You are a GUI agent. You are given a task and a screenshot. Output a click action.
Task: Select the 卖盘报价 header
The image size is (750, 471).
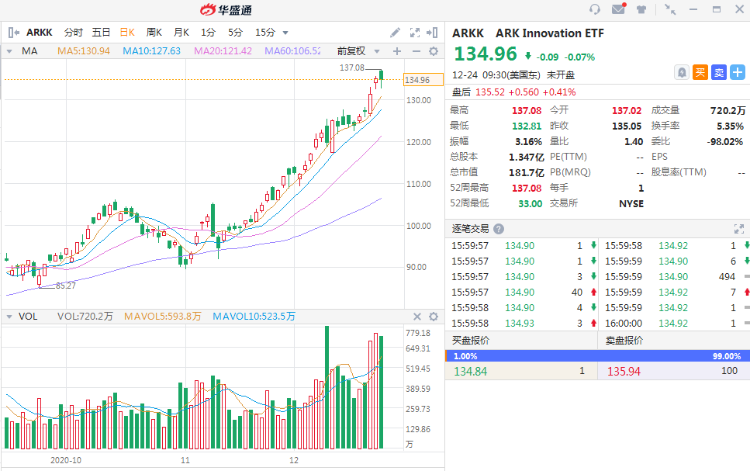624,340
